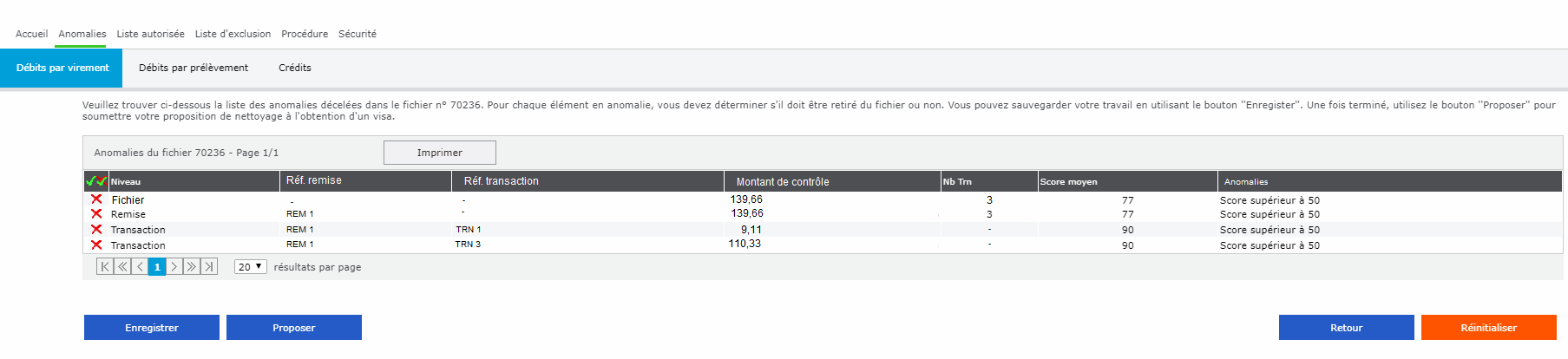
Task: Go to the last page of results
Action: pos(209,266)
